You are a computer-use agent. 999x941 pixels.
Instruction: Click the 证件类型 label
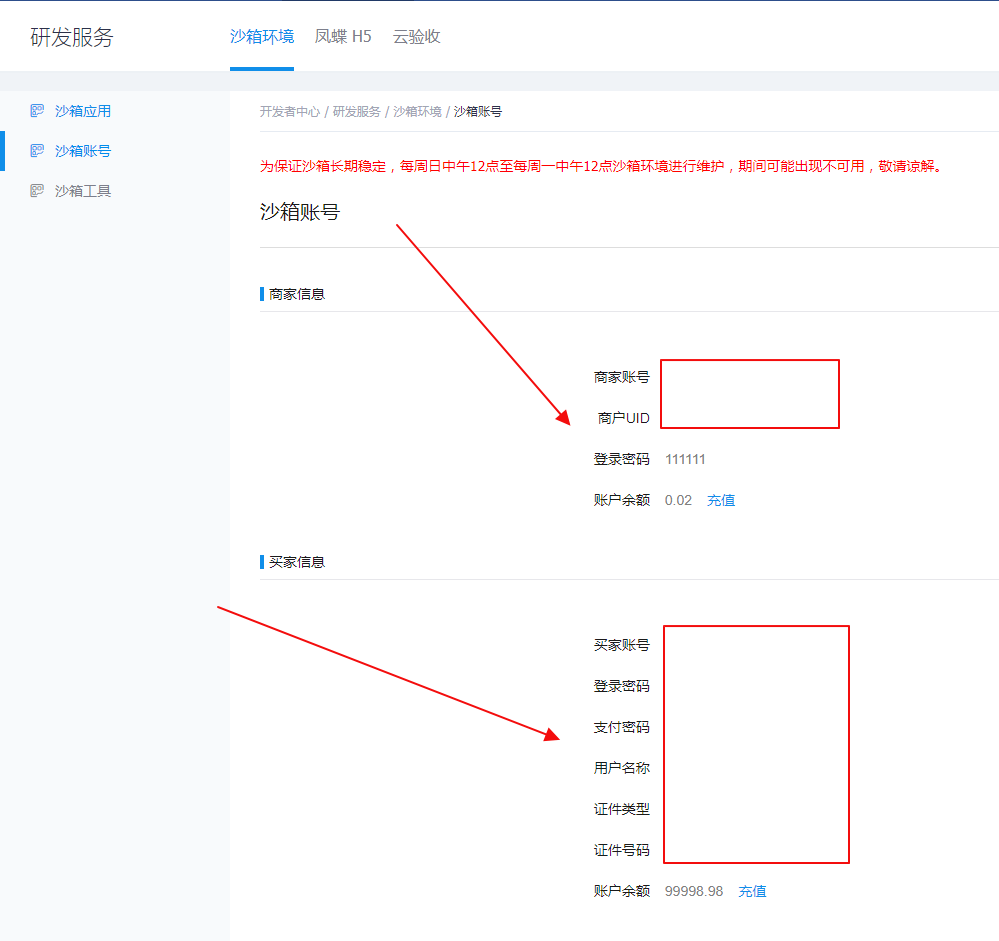622,809
